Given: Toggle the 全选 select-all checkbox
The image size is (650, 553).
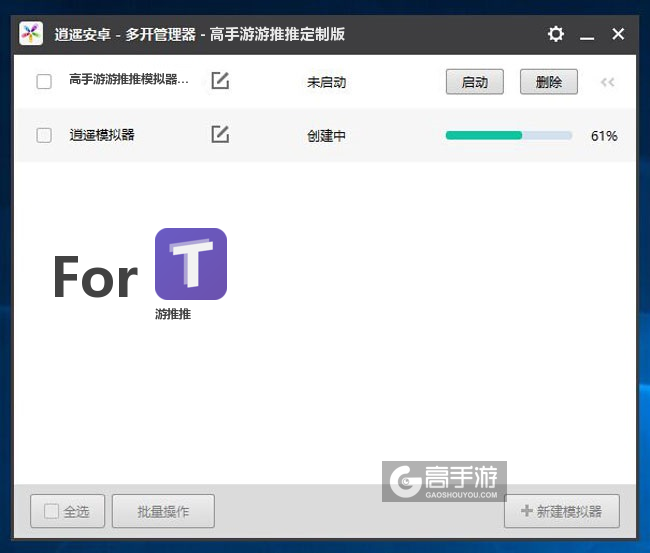Looking at the screenshot, I should [x=51, y=511].
